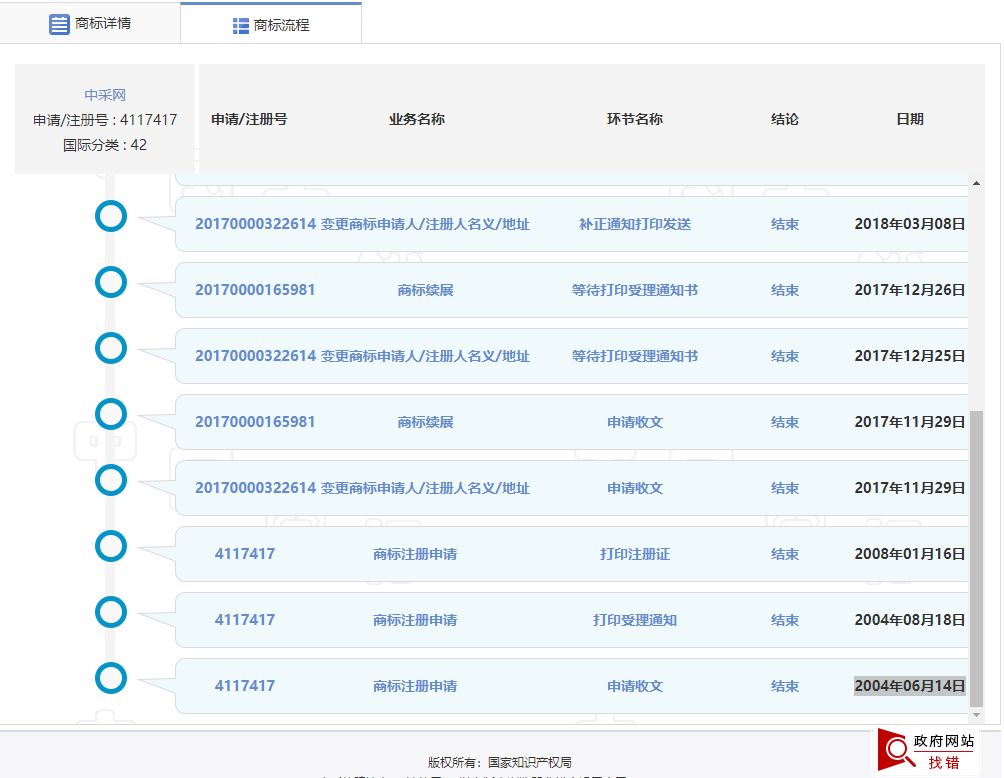
Task: Click 政府网站找错 text label
Action: coord(943,751)
